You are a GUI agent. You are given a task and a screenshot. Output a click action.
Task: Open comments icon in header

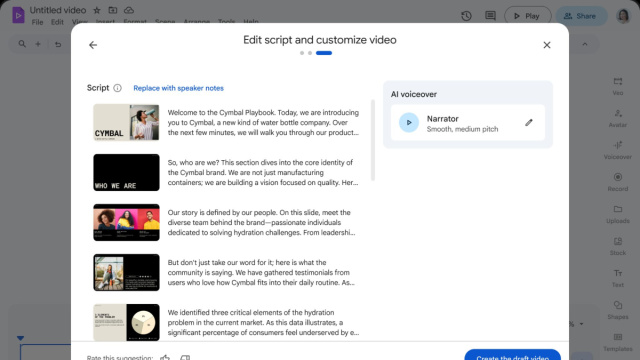(x=490, y=16)
